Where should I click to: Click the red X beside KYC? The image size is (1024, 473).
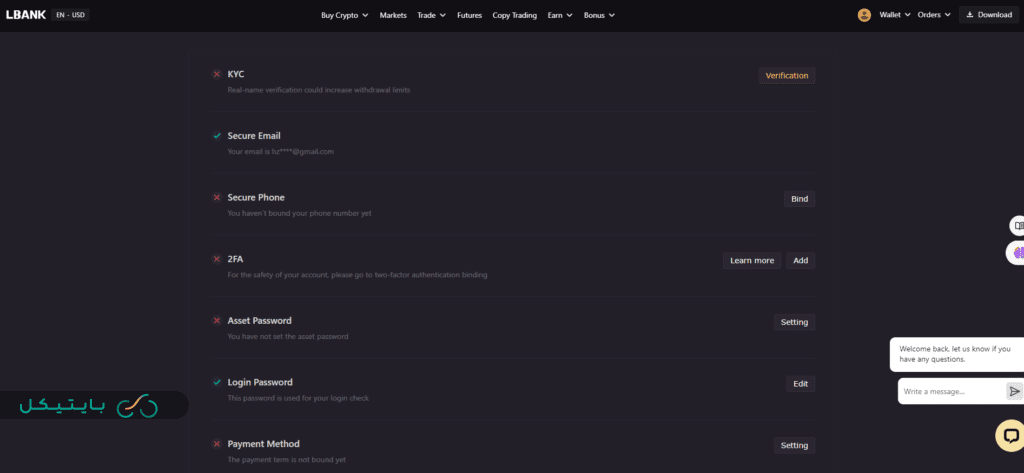217,74
